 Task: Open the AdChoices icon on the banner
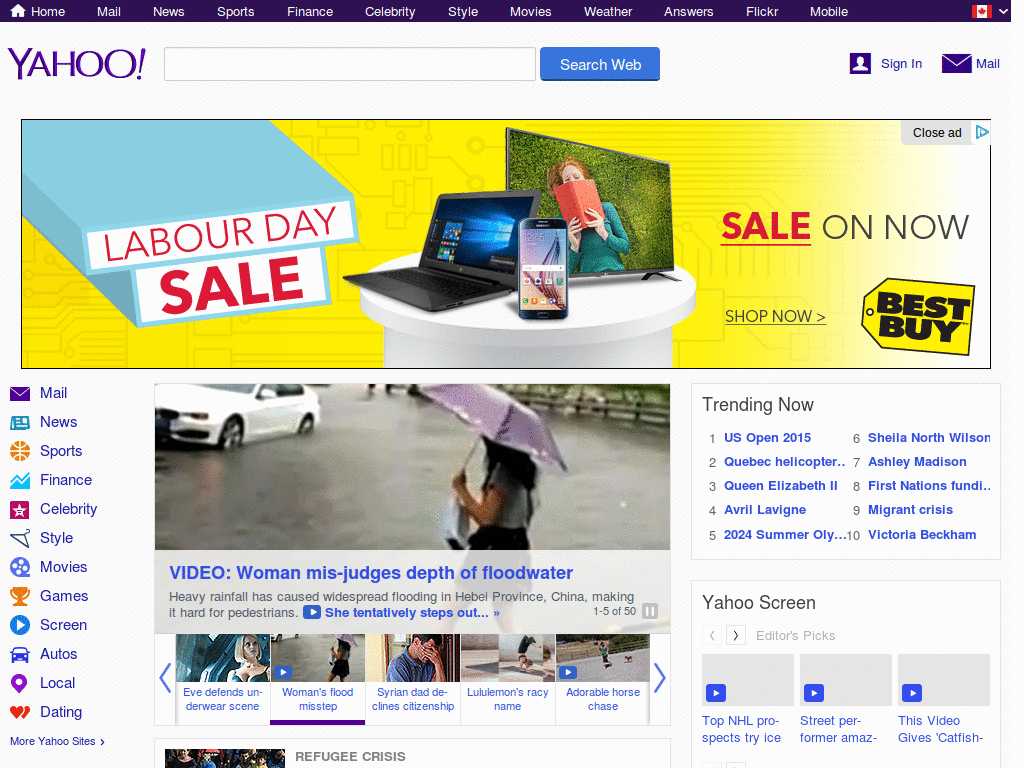pos(982,131)
